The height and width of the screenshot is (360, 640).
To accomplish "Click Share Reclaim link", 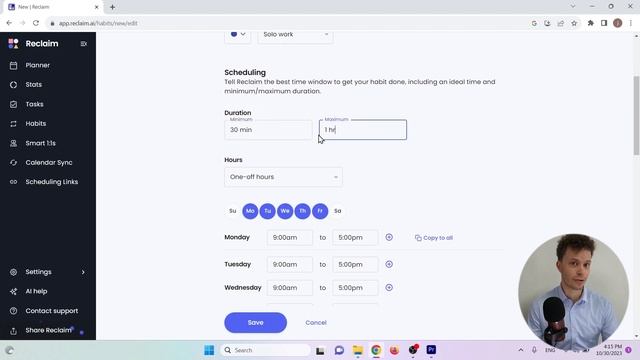I will pos(48,331).
